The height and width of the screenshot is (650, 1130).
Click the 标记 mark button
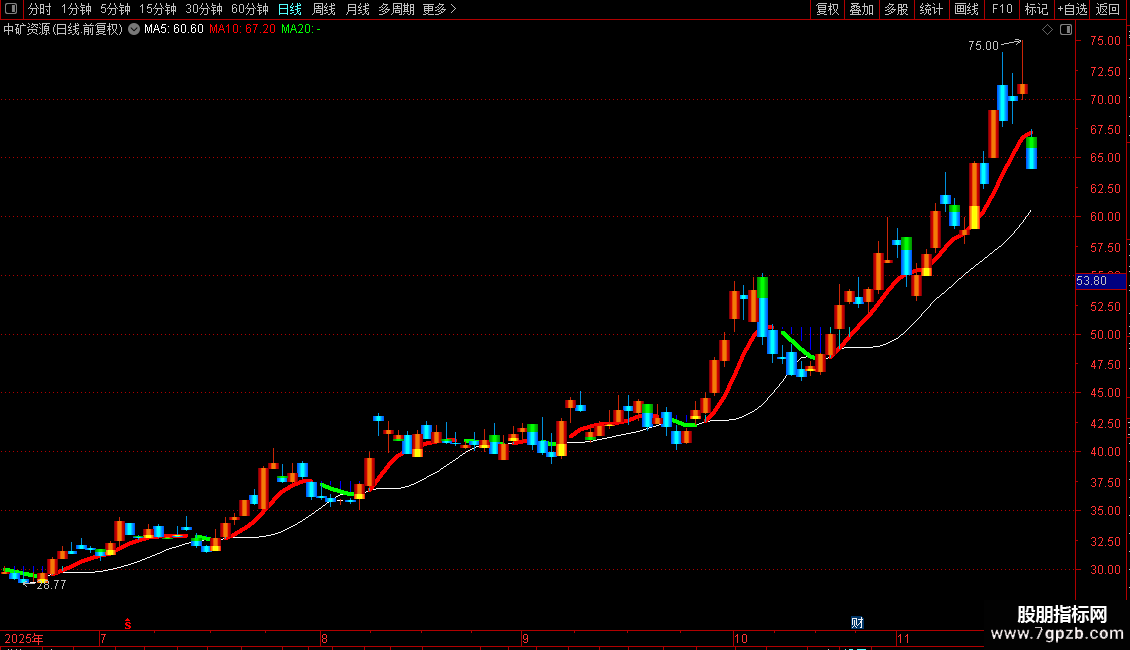[x=1036, y=9]
